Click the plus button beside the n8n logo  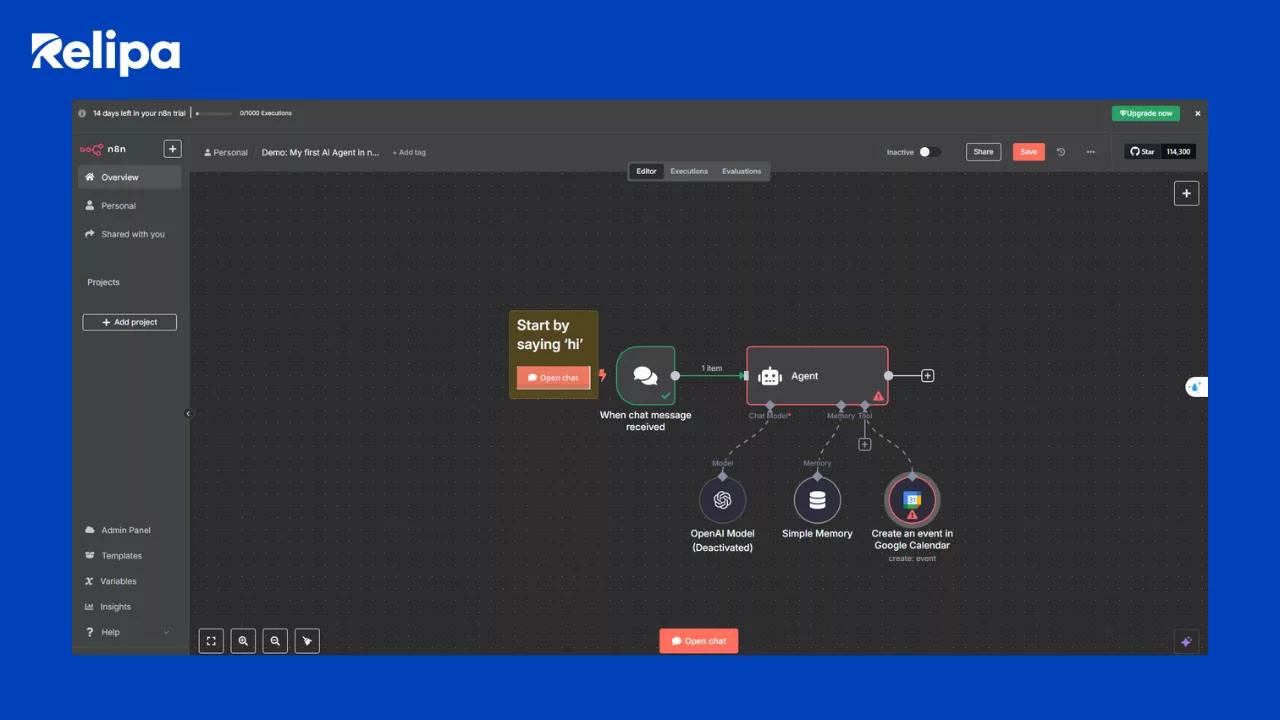pos(172,149)
